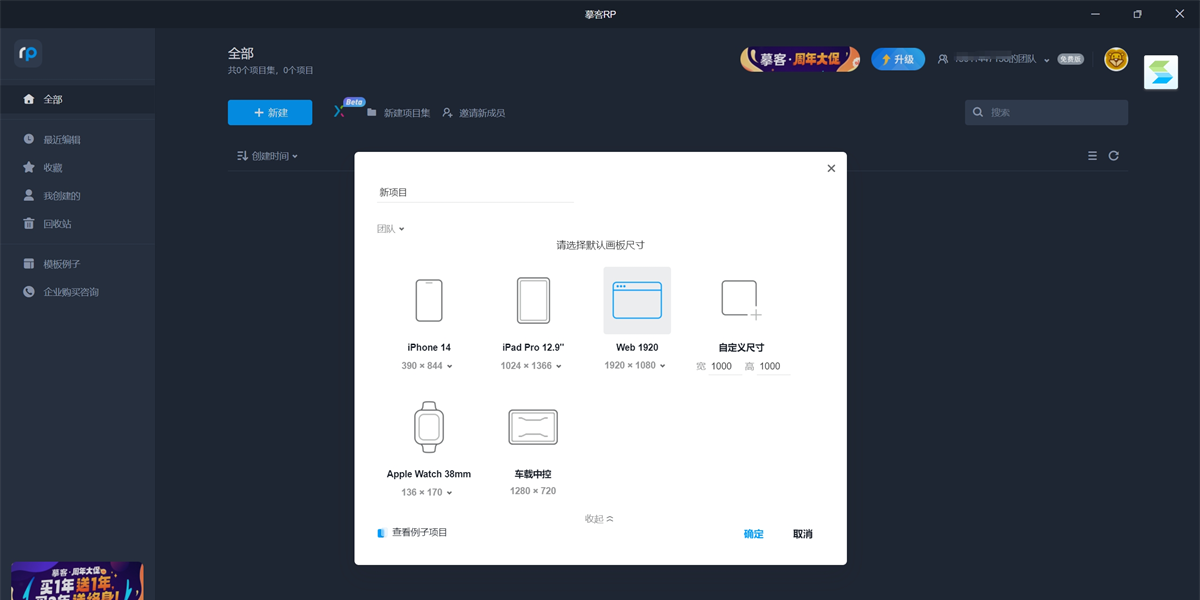
Task: Open the 创建时间 sort dropdown
Action: (x=267, y=156)
